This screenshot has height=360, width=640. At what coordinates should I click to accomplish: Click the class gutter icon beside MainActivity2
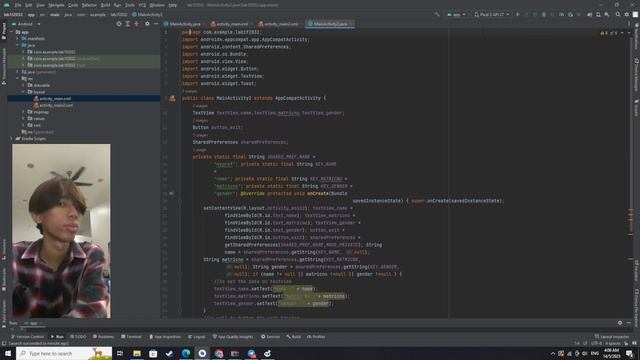(172, 98)
